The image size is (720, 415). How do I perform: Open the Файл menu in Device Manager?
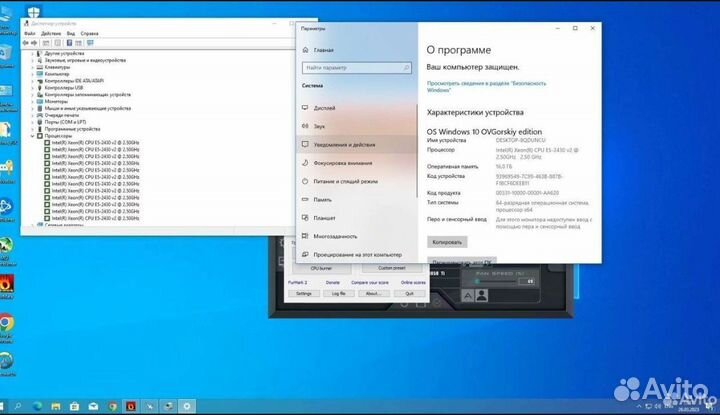coord(30,33)
